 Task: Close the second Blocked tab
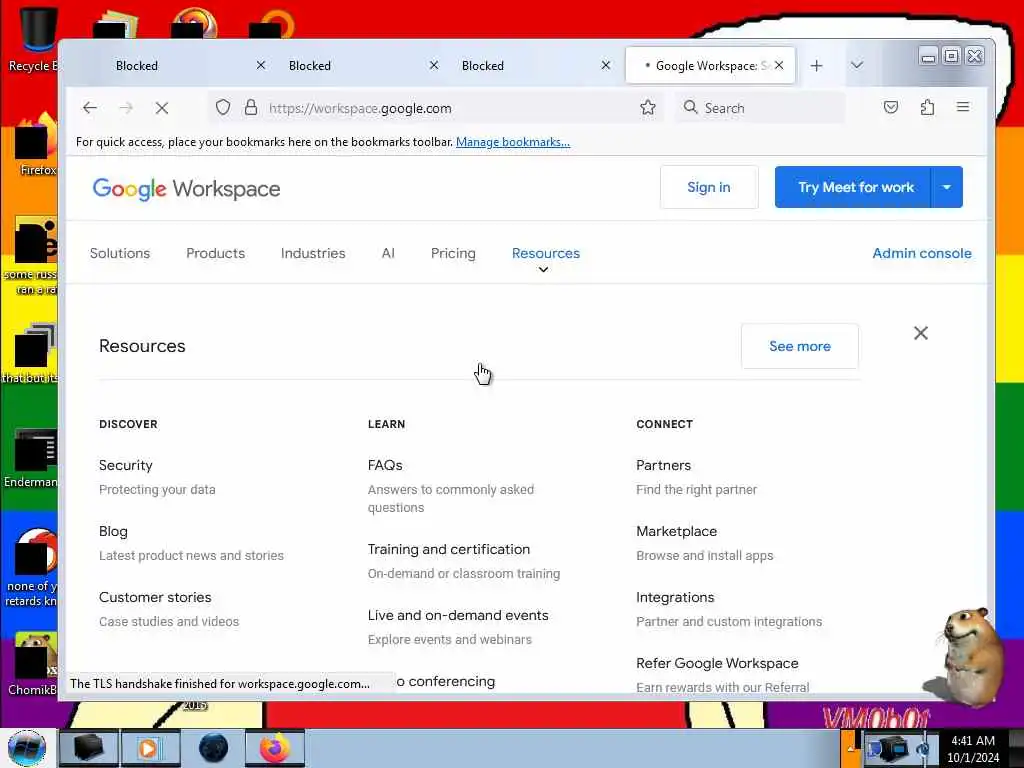pos(434,65)
